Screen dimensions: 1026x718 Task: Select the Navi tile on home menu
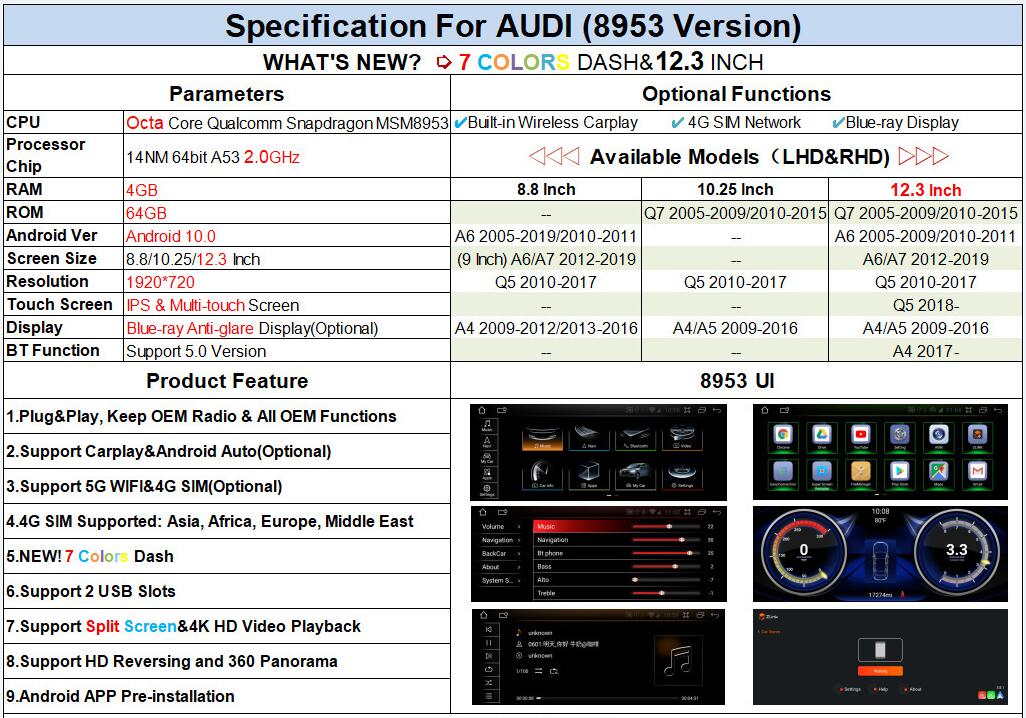tap(589, 438)
